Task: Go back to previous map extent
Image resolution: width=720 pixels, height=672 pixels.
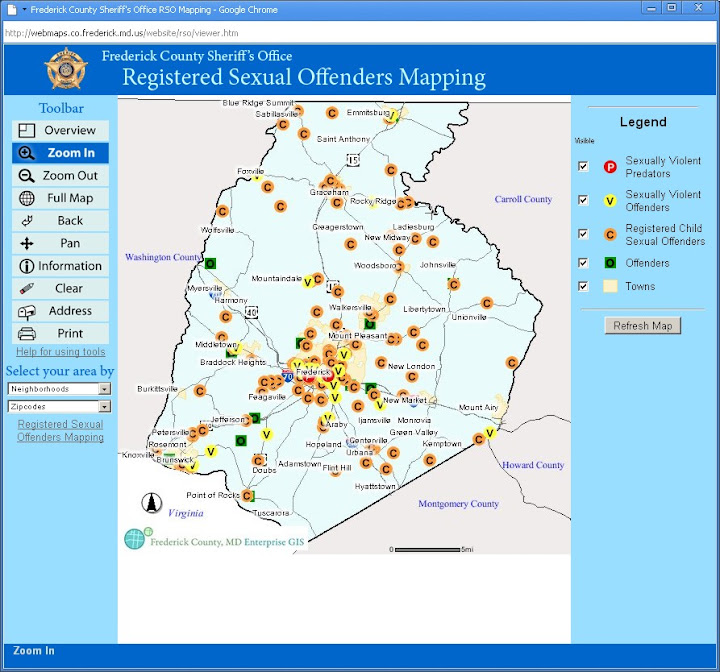Action: (60, 221)
